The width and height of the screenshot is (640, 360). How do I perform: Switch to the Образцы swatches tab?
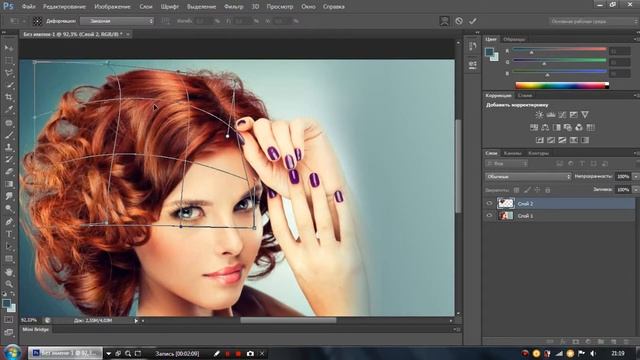[x=514, y=39]
